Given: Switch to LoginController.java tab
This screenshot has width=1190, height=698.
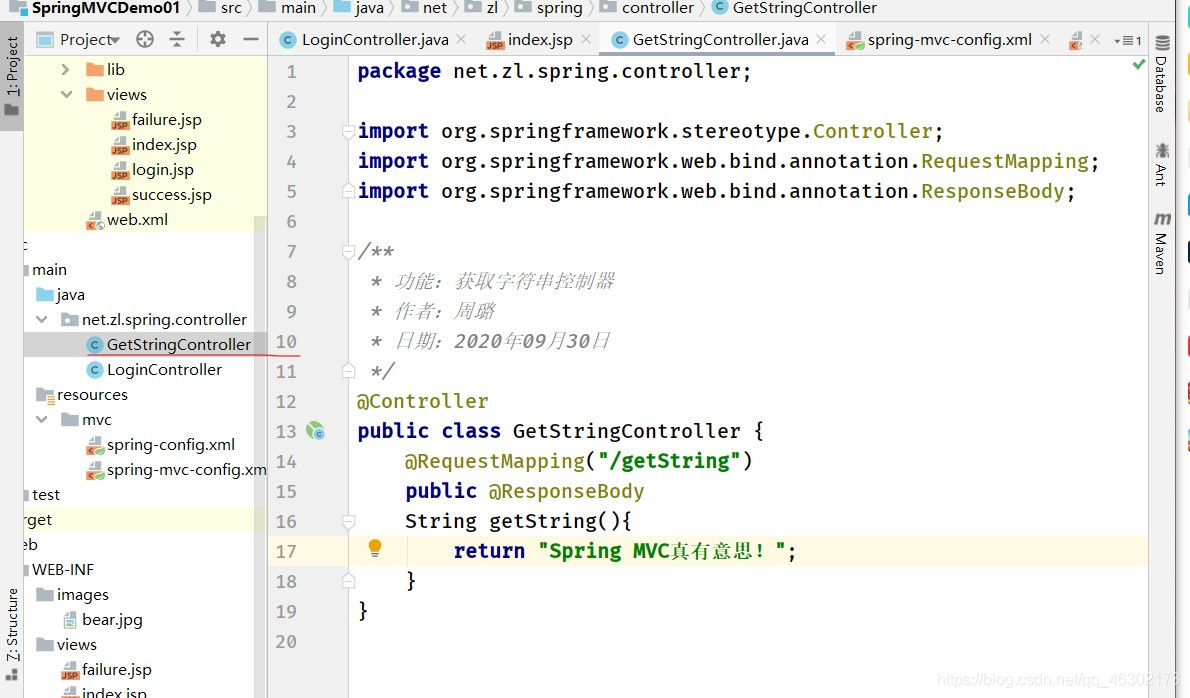Looking at the screenshot, I should click(364, 39).
